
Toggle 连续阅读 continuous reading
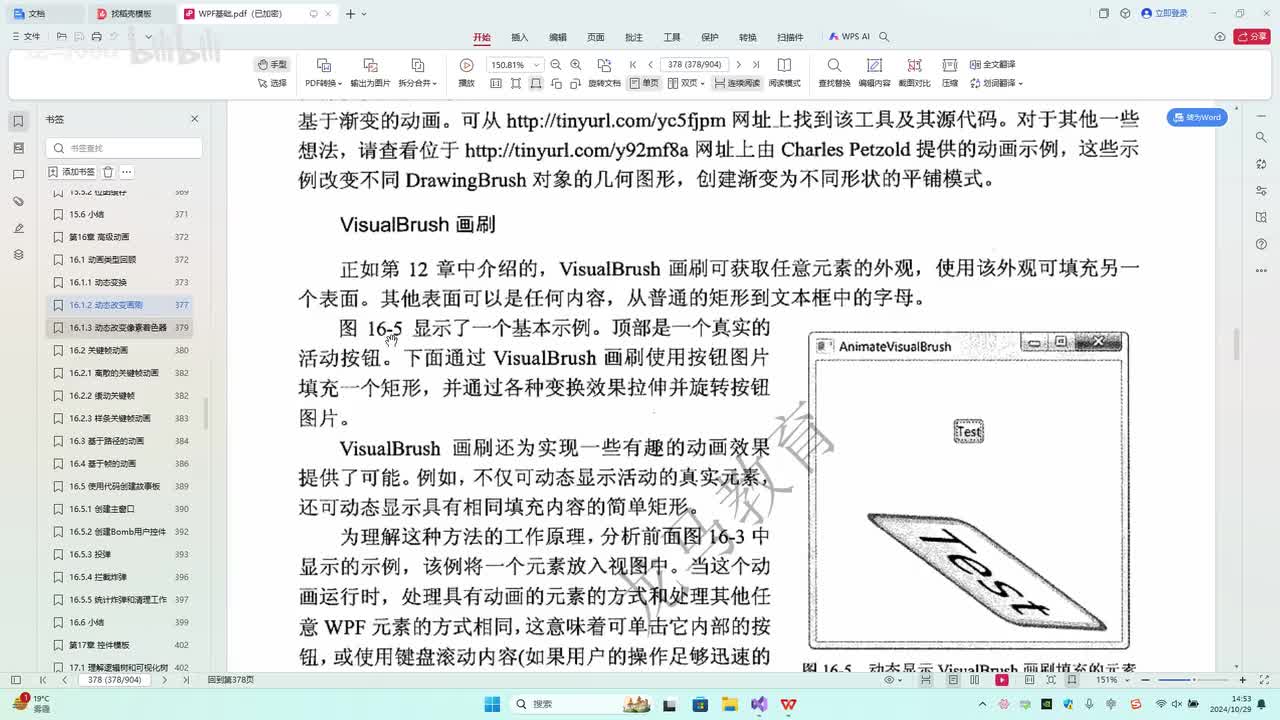click(737, 83)
